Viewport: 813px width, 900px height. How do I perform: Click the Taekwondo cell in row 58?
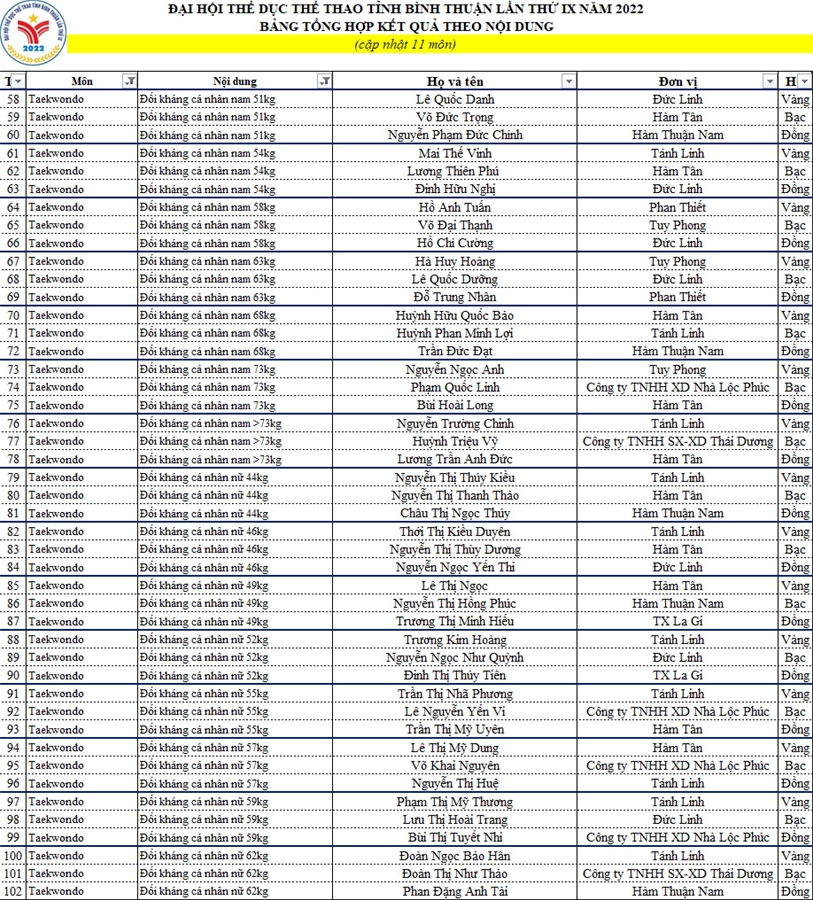tap(80, 99)
